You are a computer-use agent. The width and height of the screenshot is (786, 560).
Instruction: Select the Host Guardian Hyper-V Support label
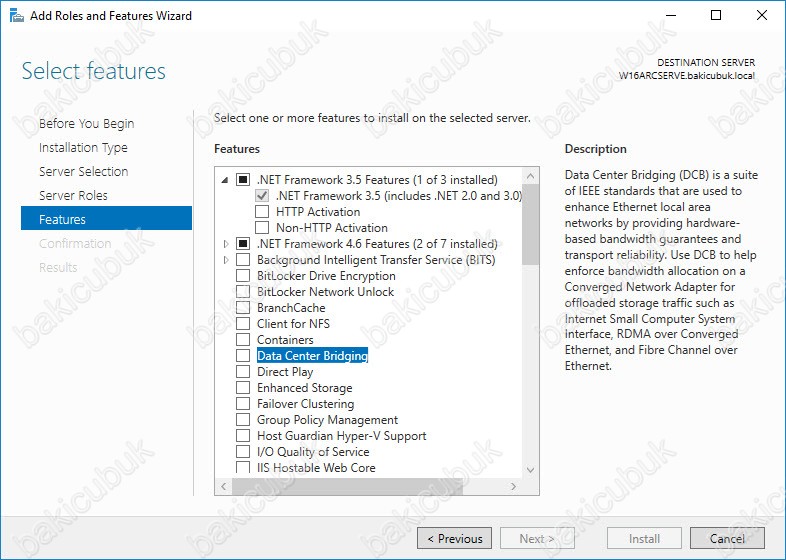click(x=341, y=436)
